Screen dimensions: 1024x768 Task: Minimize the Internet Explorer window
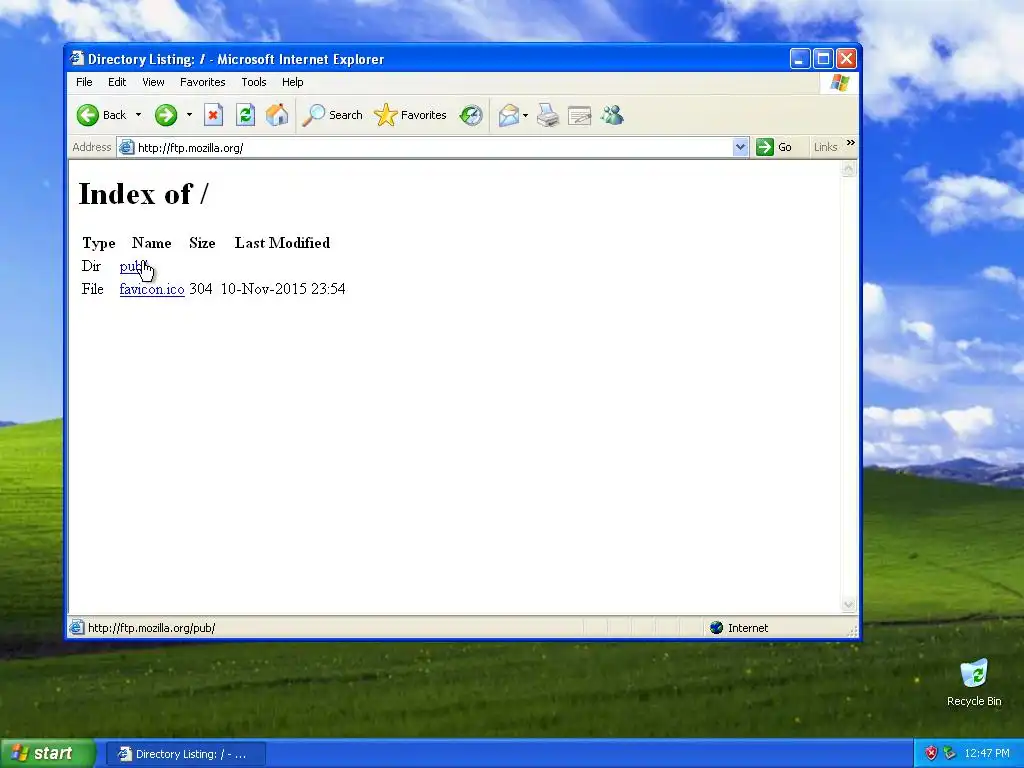(x=800, y=59)
